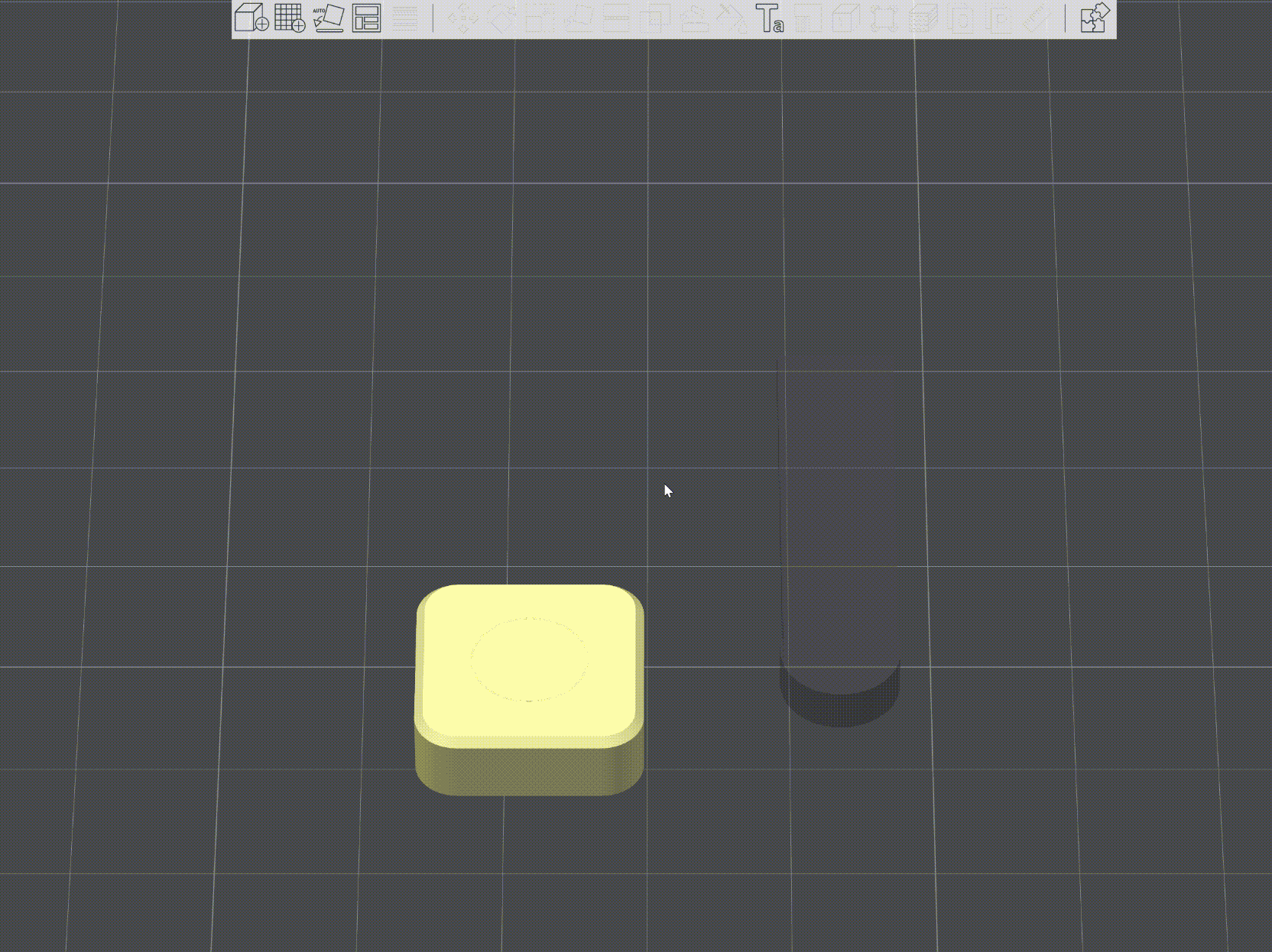The height and width of the screenshot is (952, 1272).
Task: Click the dotted 3D box tool icon
Action: pyautogui.click(x=846, y=18)
